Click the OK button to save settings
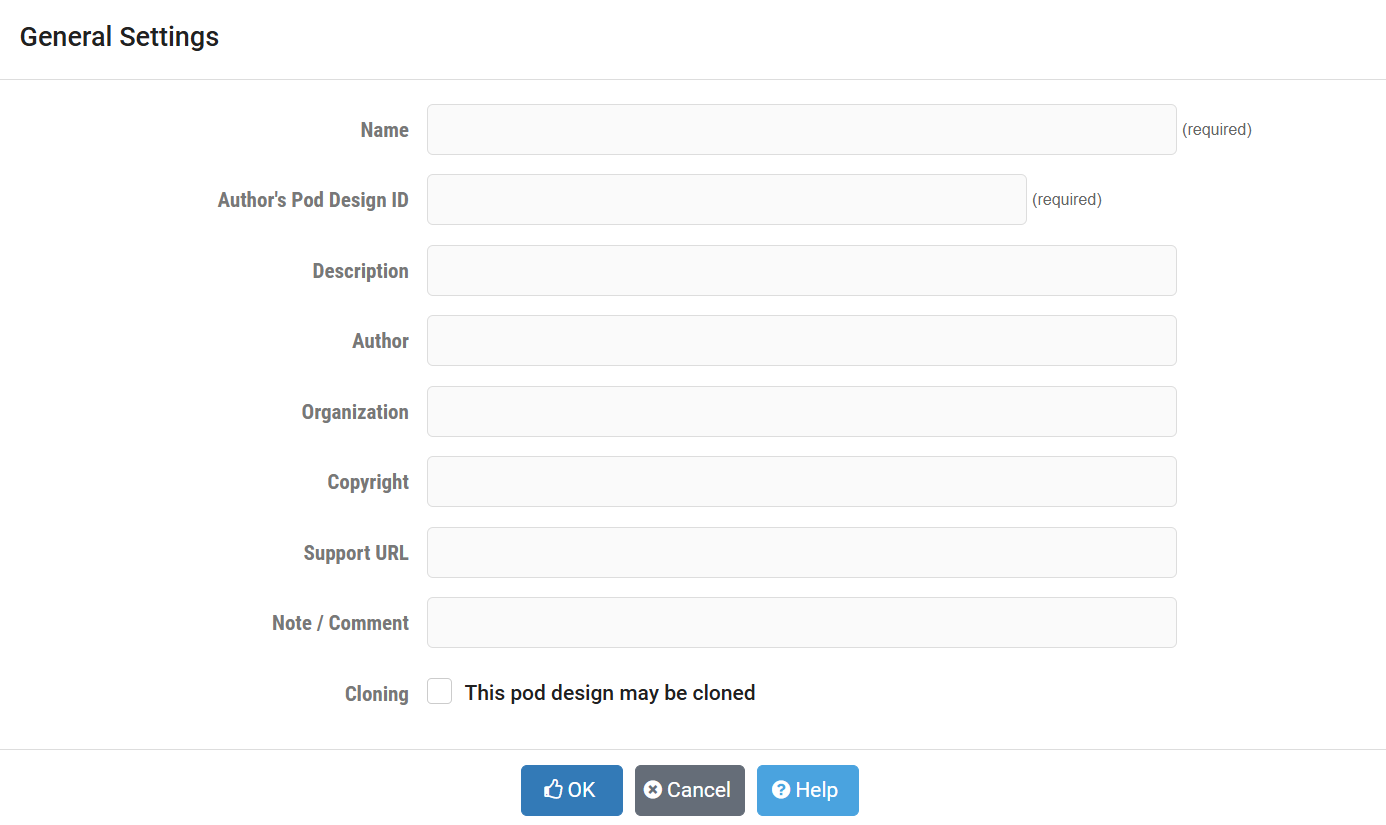 [x=571, y=790]
